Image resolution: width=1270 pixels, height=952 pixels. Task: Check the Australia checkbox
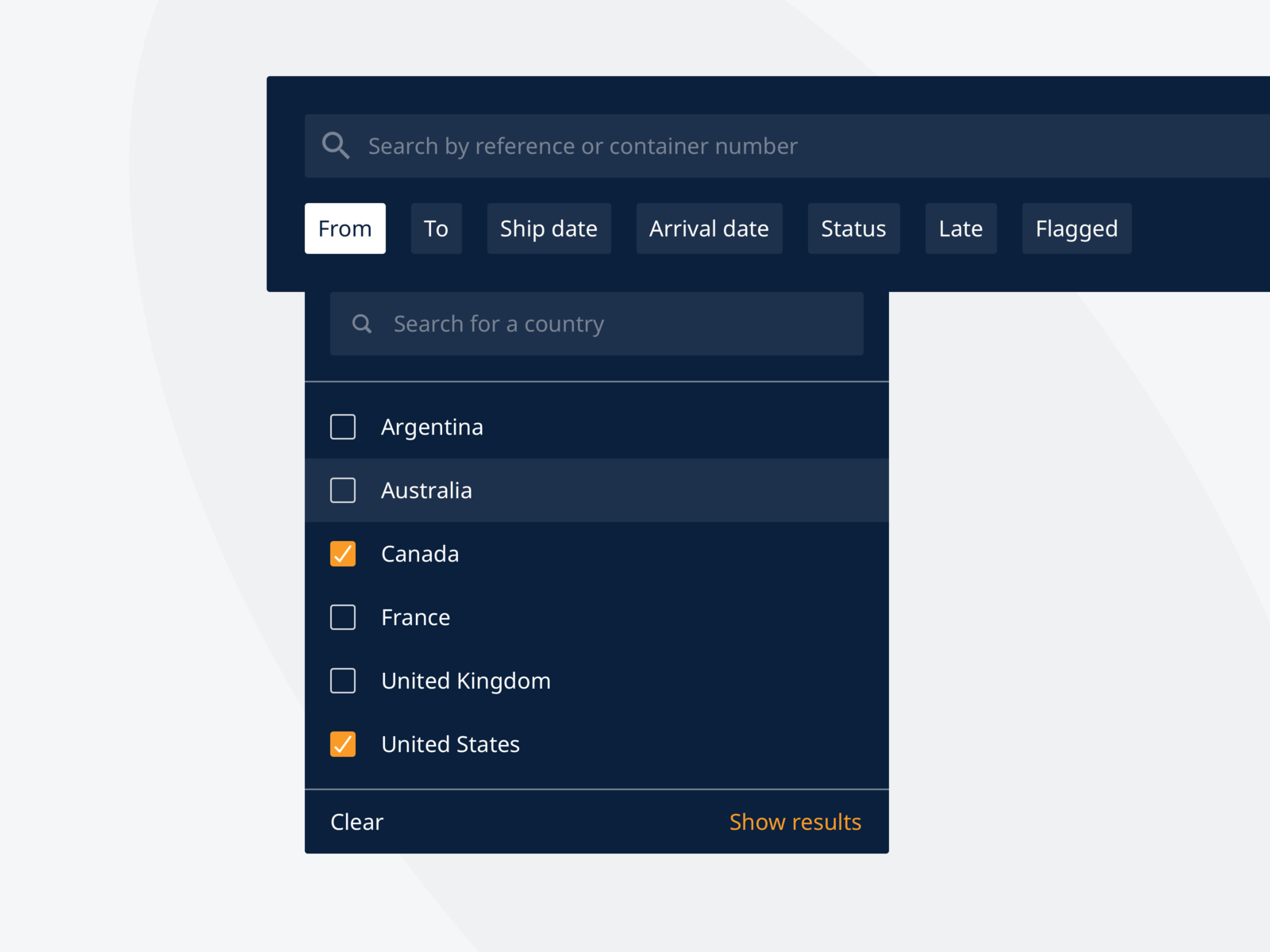(x=342, y=490)
